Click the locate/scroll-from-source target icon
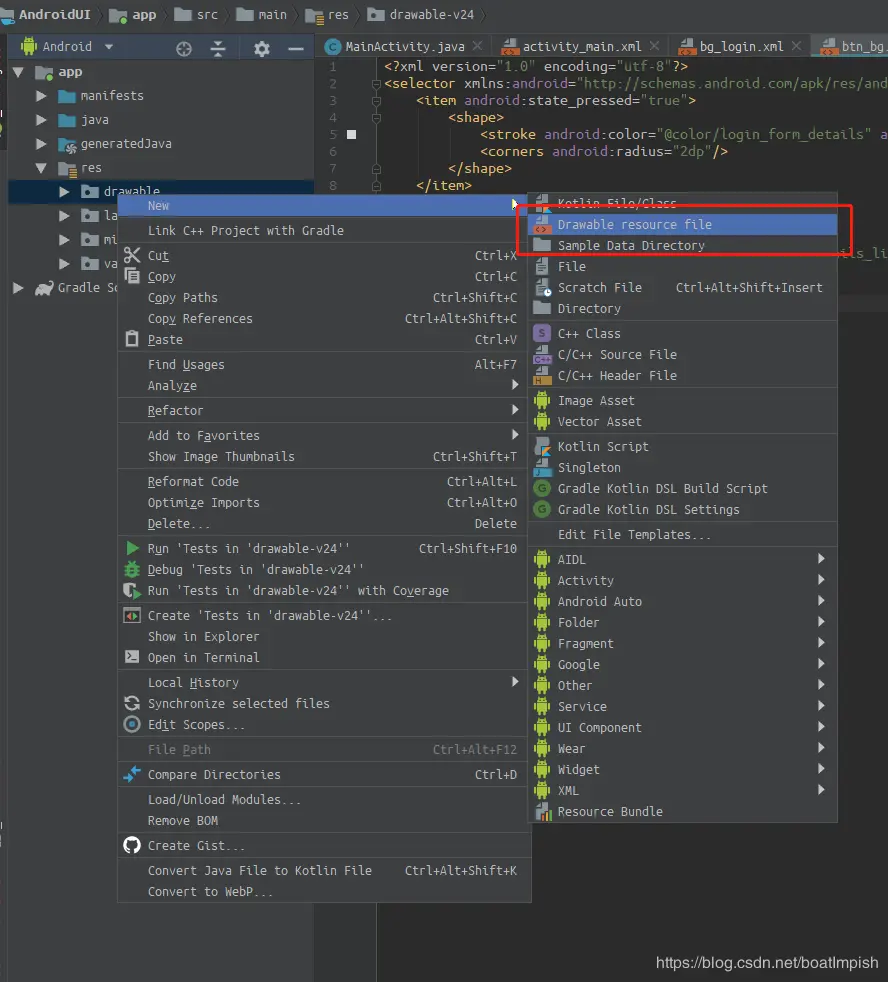The image size is (888, 982). click(x=183, y=48)
